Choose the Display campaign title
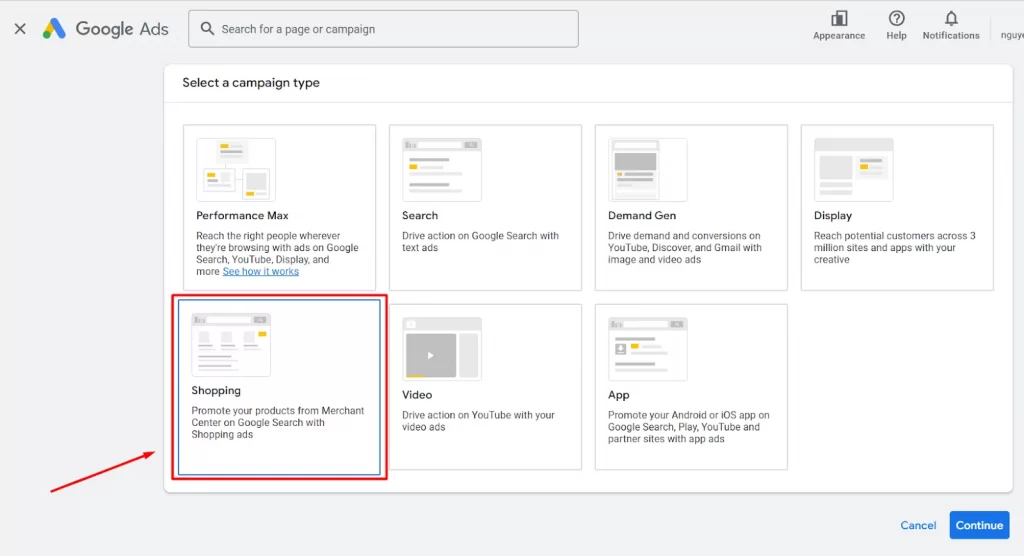The width and height of the screenshot is (1024, 556). pos(833,216)
